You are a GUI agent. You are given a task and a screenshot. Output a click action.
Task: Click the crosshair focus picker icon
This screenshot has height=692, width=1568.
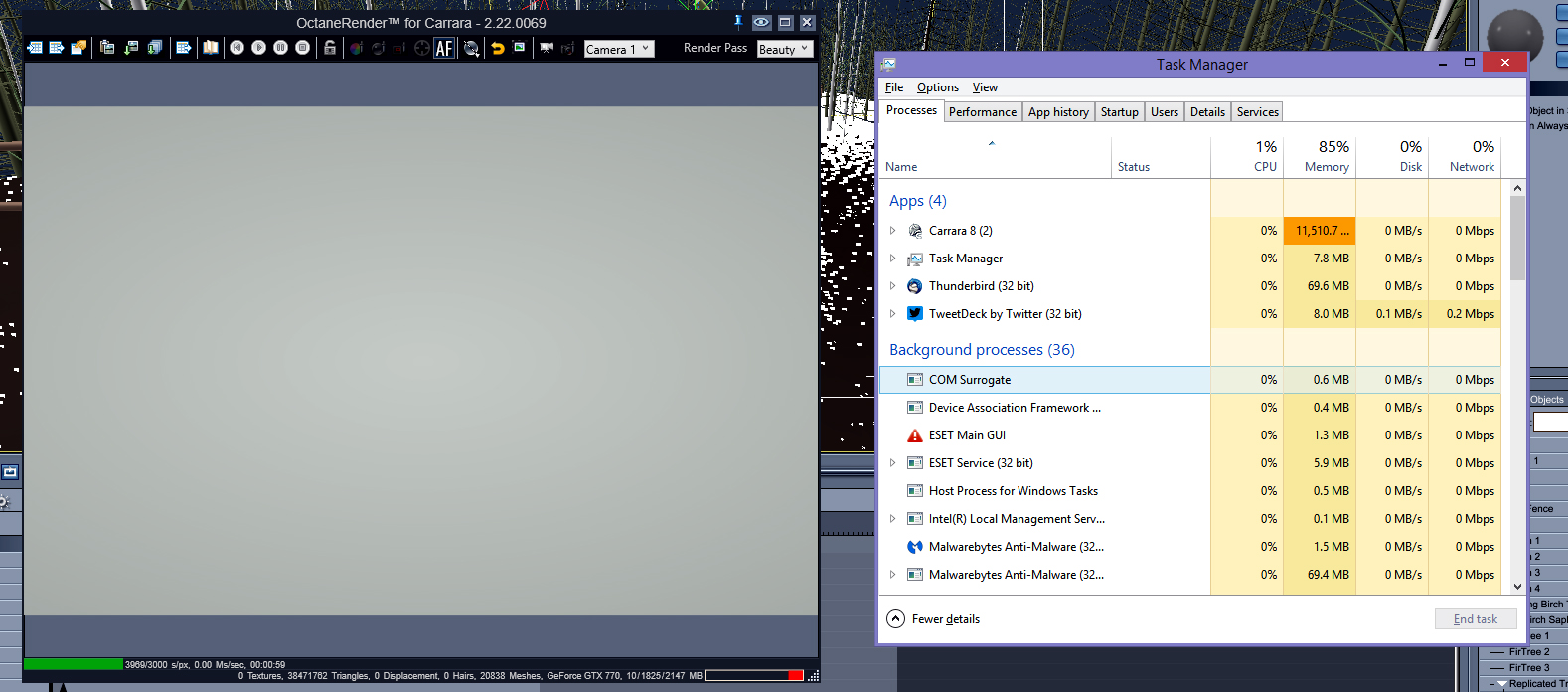[421, 48]
